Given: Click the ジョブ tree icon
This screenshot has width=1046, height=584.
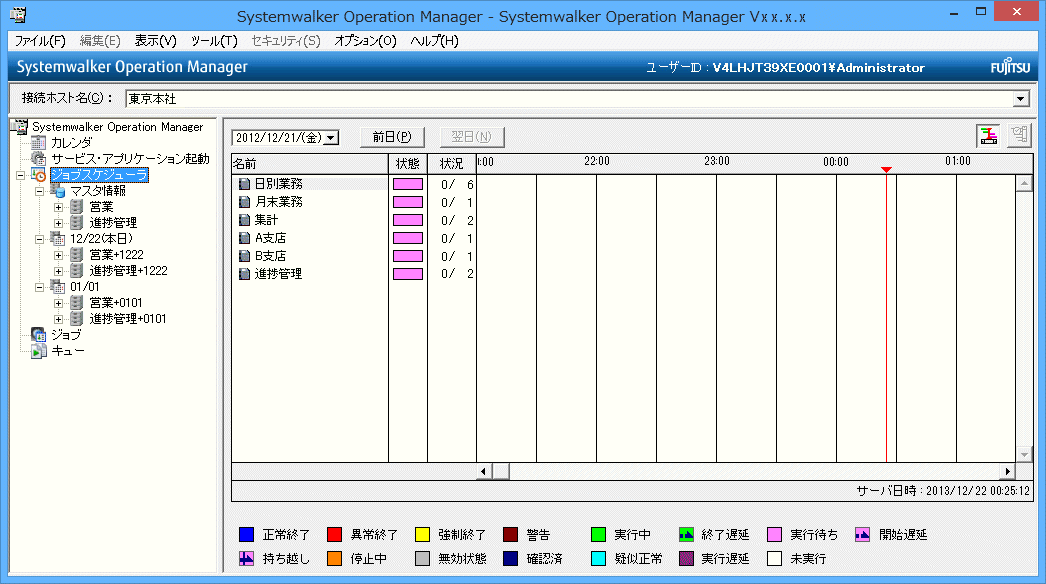Looking at the screenshot, I should [39, 335].
